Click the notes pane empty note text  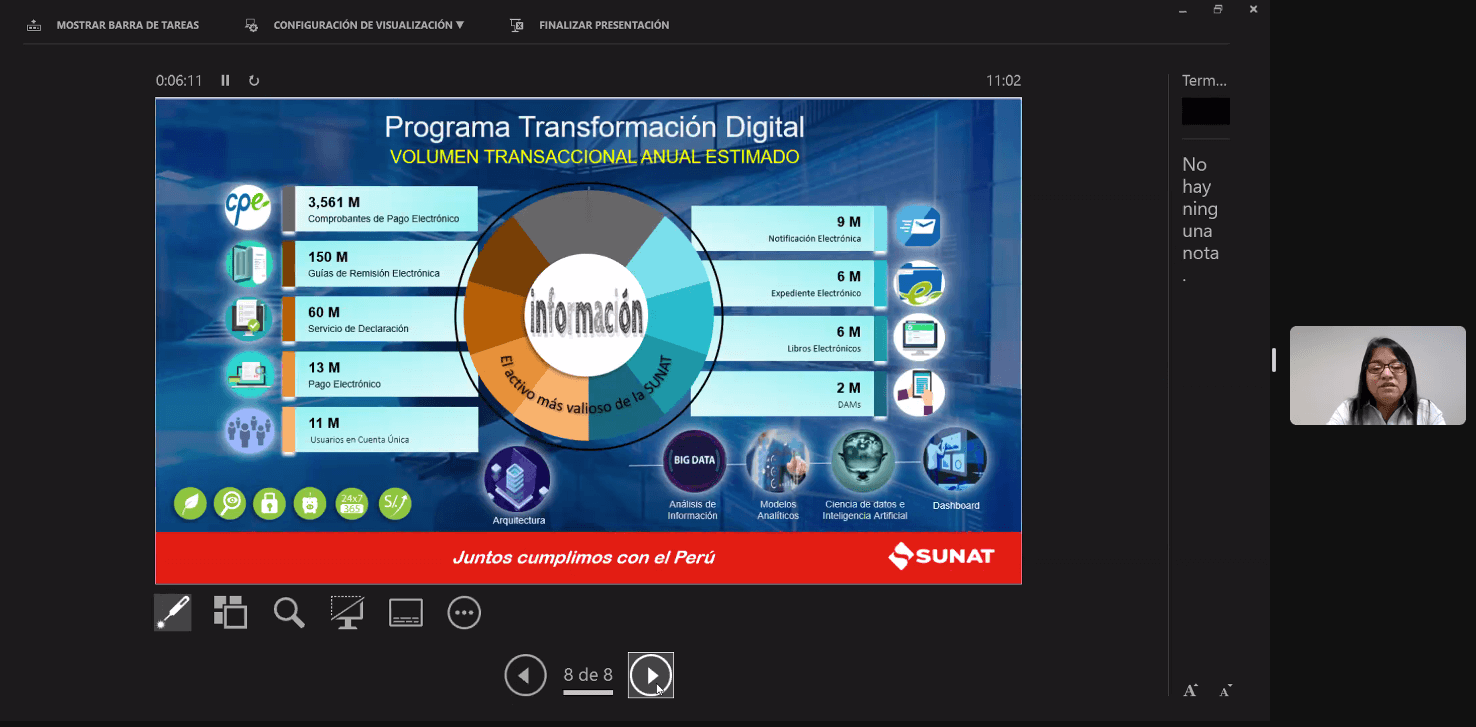(x=1200, y=220)
